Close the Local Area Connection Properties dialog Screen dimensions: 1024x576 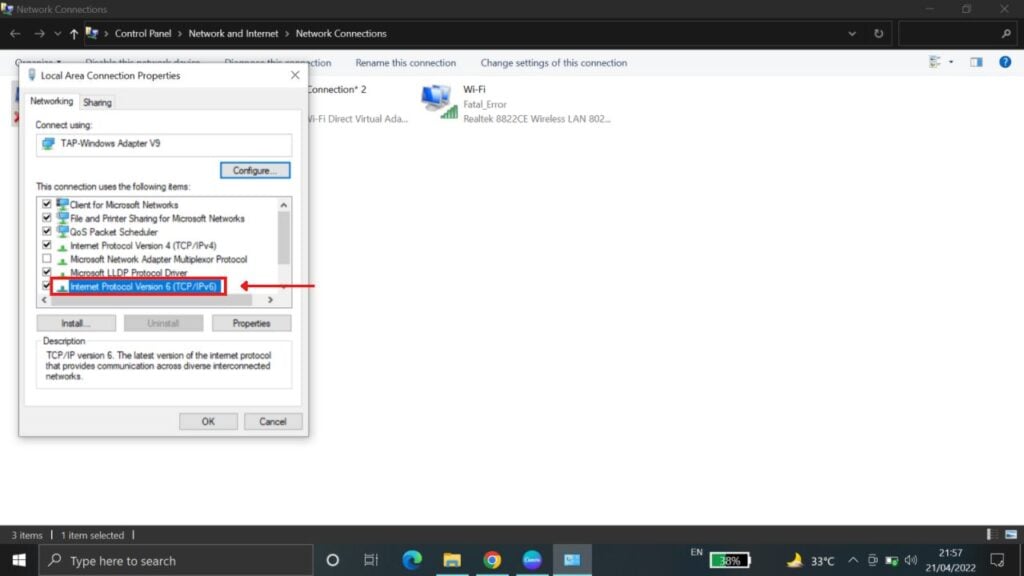point(295,75)
